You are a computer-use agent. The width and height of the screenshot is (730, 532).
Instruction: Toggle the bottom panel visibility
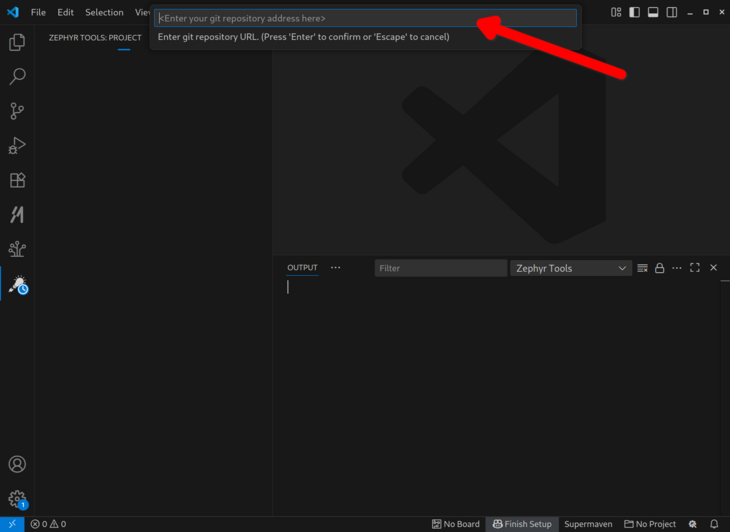pos(653,12)
